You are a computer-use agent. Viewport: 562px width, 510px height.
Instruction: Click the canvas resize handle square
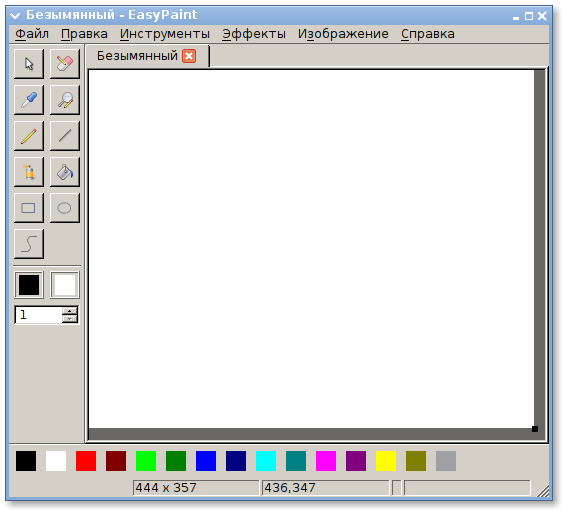click(535, 429)
